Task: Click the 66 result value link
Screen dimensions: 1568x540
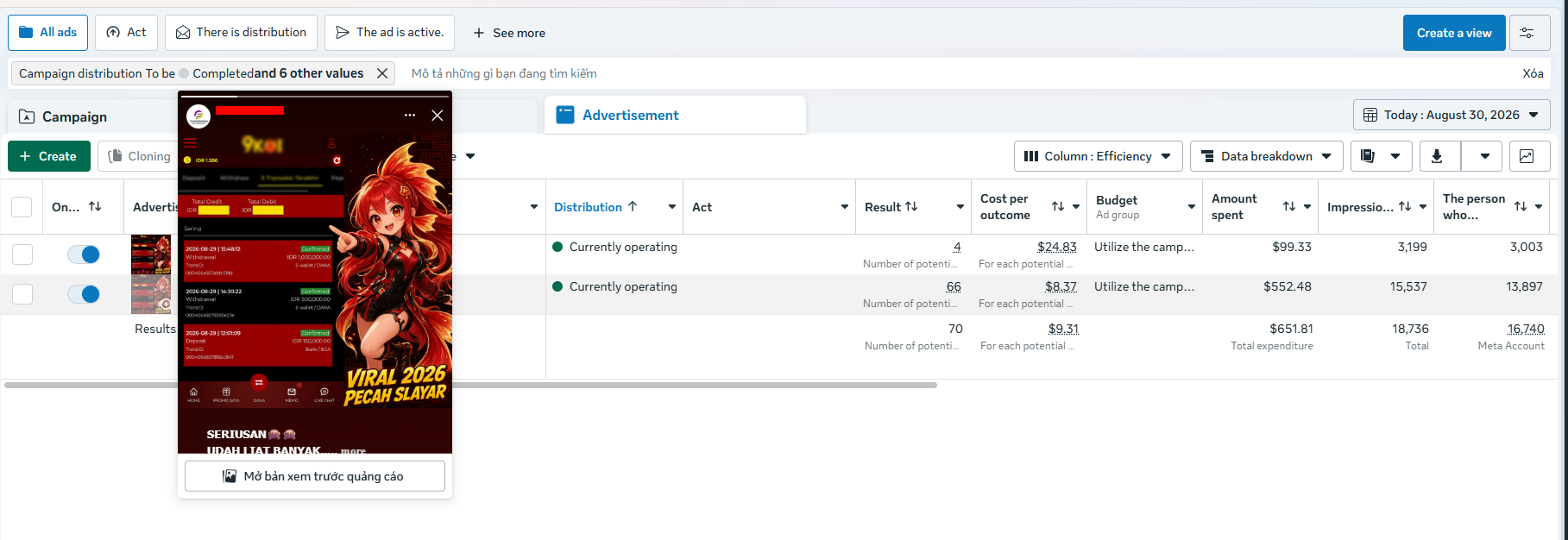Action: click(x=954, y=286)
